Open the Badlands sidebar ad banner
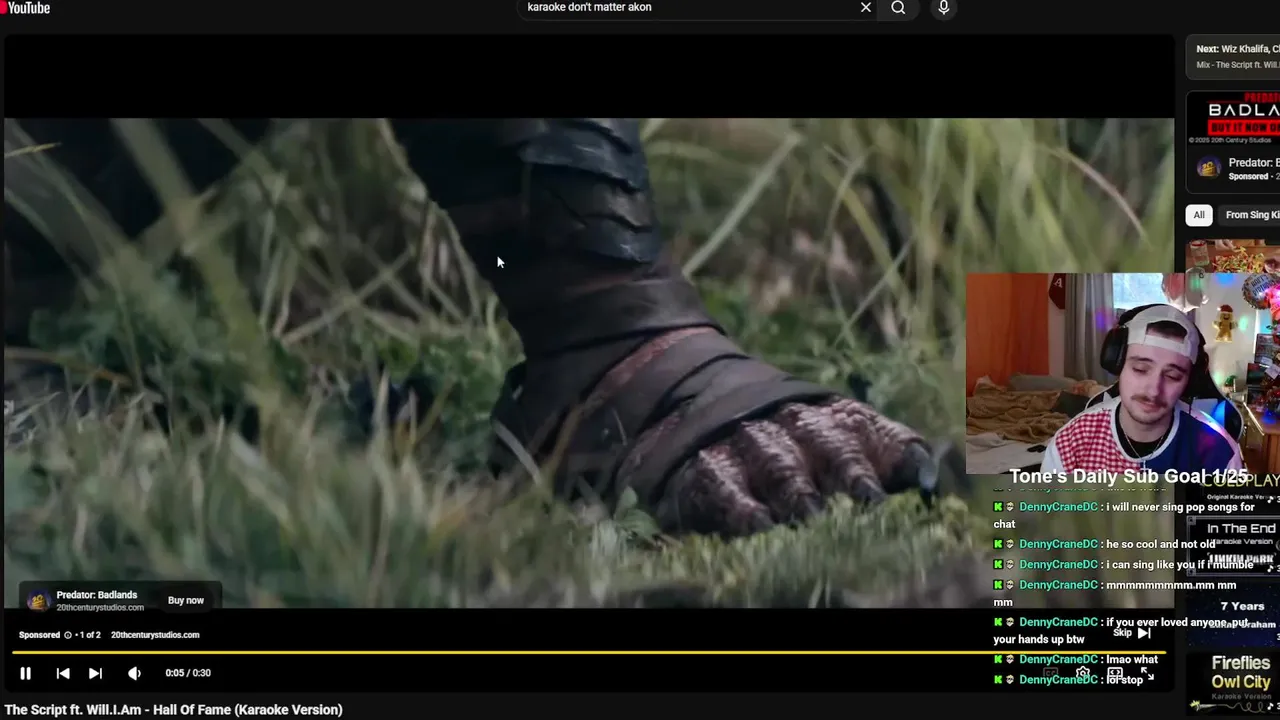Screen dimensions: 1280x720 coord(1233,118)
